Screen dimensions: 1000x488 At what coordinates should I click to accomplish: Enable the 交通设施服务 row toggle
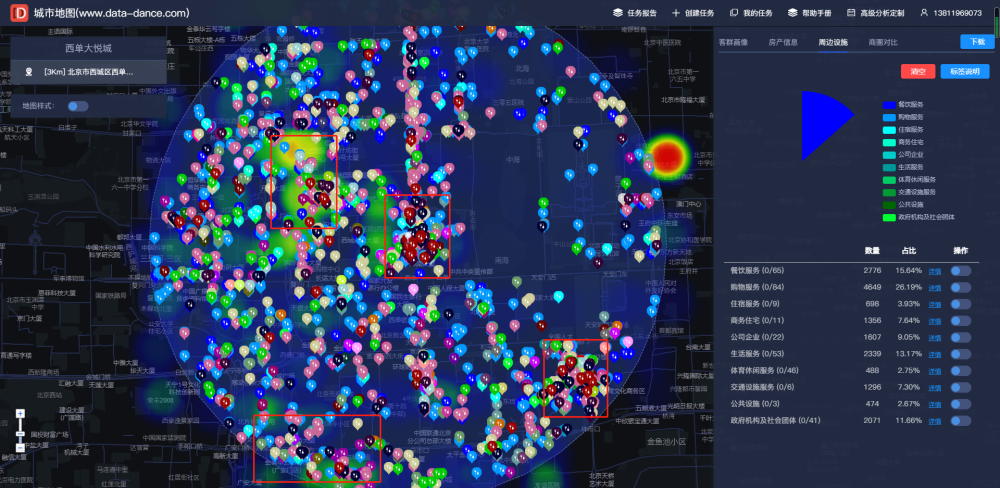pos(960,387)
